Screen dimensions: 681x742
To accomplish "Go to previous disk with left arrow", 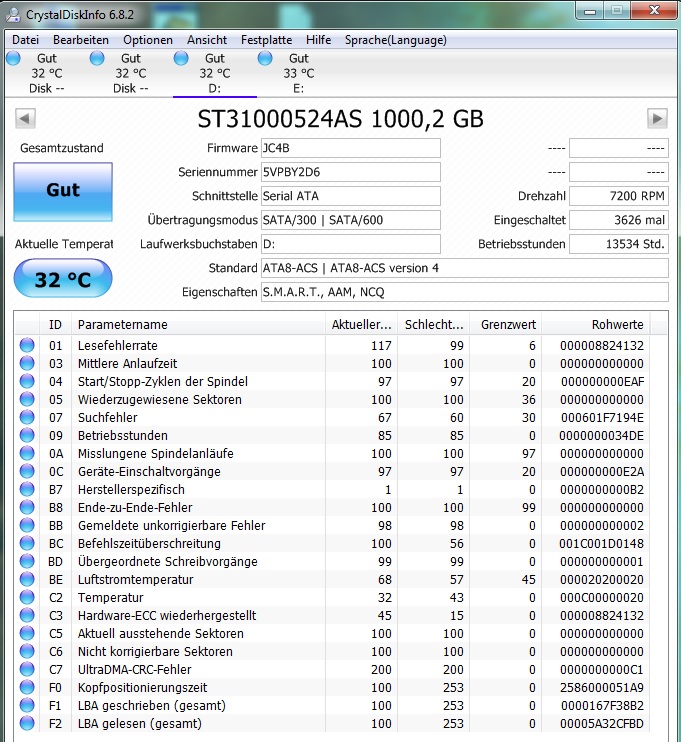I will coord(25,118).
